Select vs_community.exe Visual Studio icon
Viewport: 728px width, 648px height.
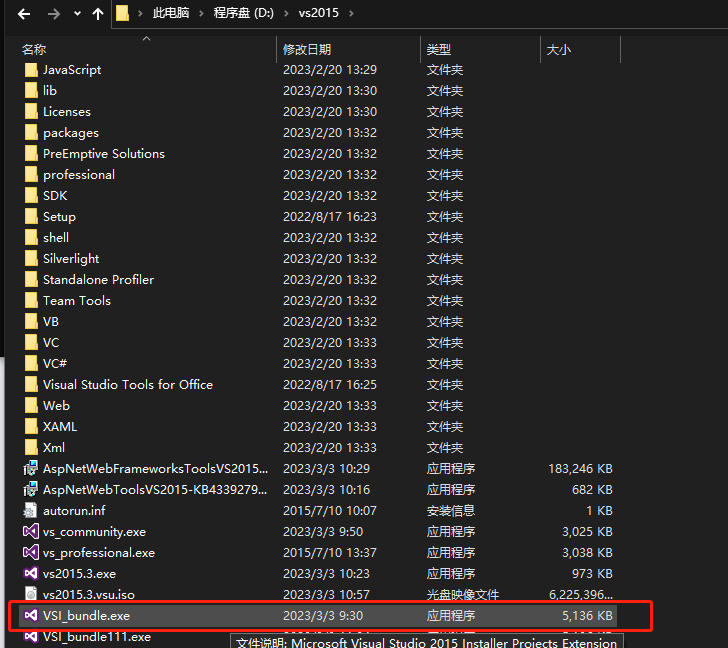[31, 531]
